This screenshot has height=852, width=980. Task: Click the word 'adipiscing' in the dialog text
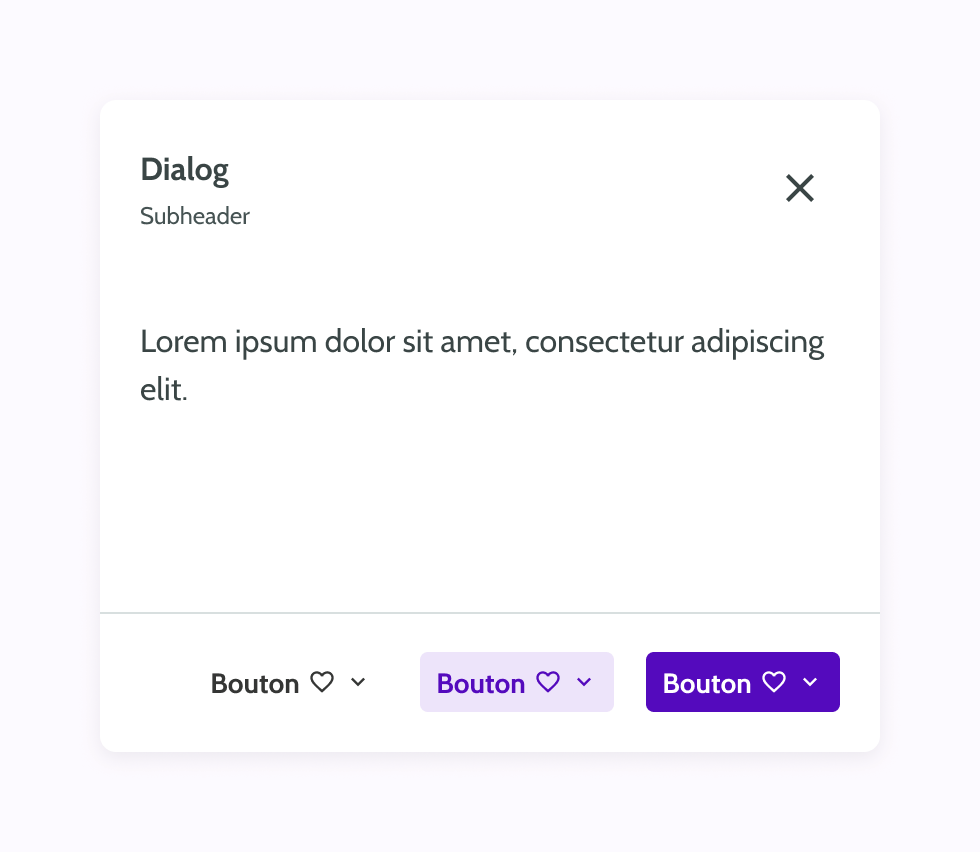(758, 343)
